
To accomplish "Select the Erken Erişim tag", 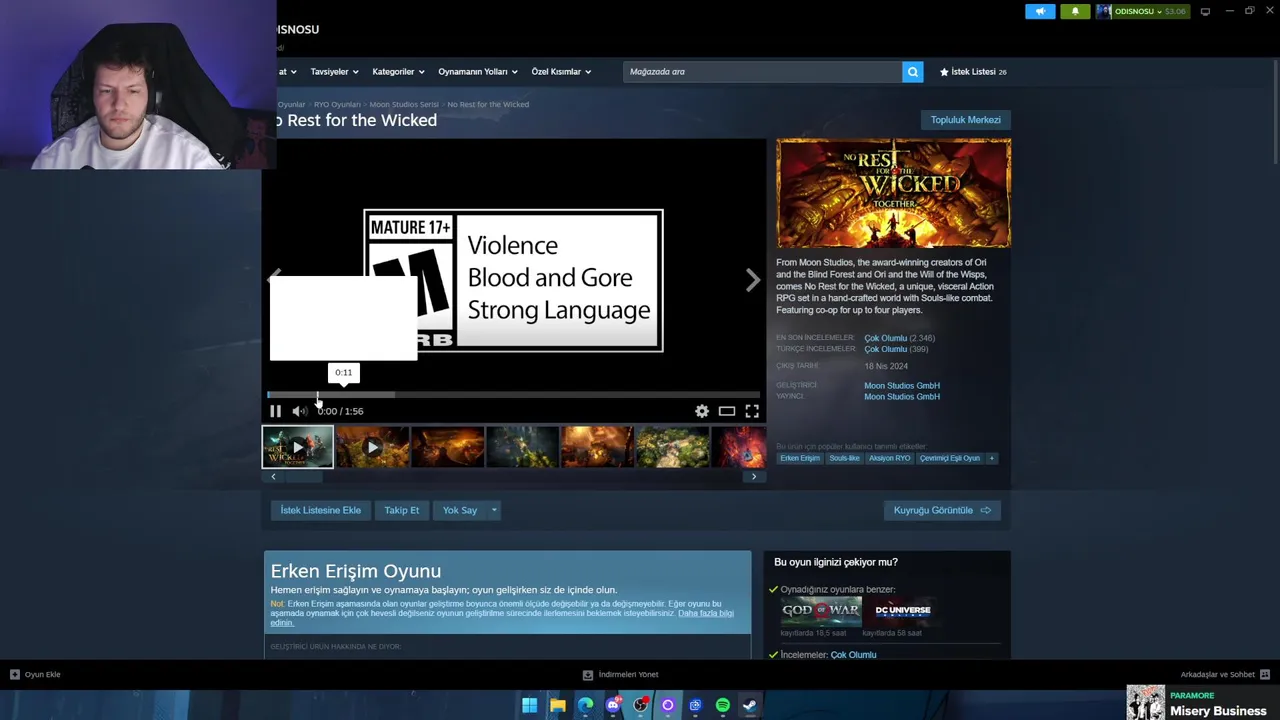I will pyautogui.click(x=800, y=458).
